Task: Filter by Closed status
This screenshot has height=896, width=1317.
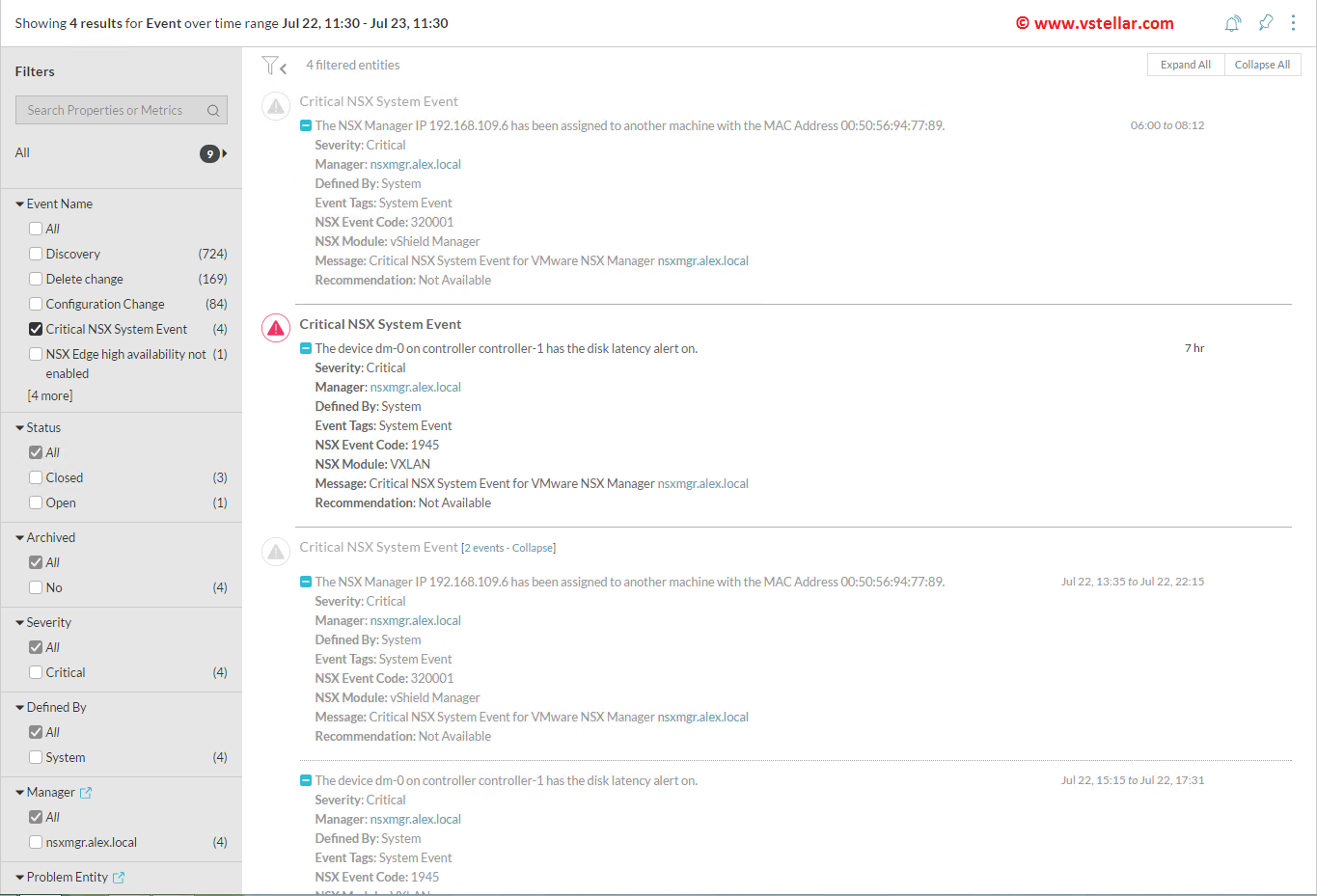Action: click(36, 477)
